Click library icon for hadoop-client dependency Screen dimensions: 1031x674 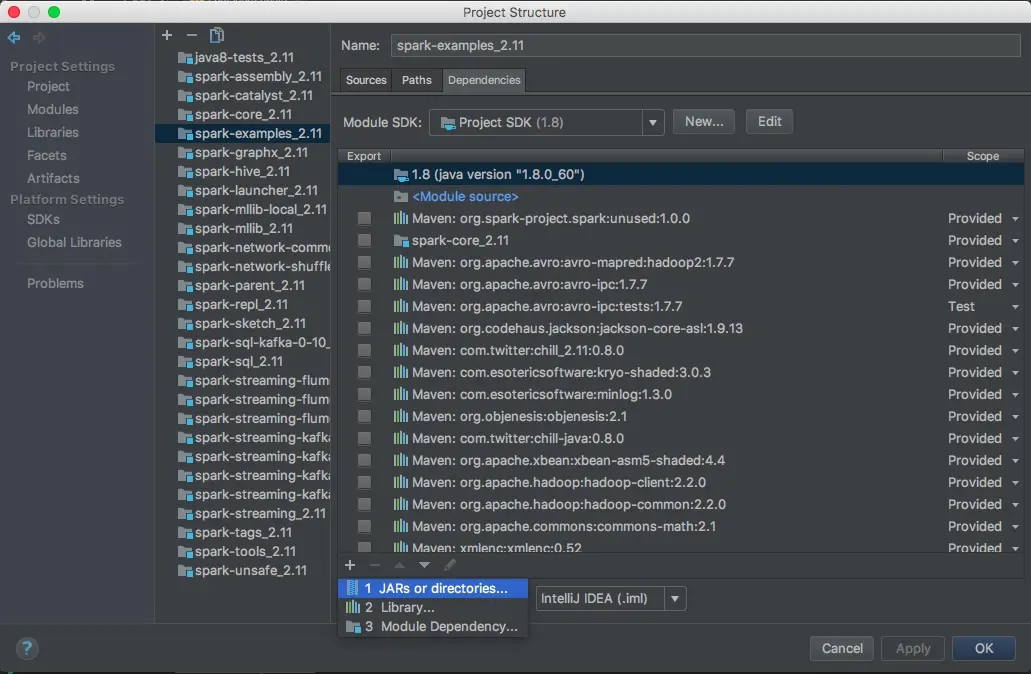(x=400, y=482)
